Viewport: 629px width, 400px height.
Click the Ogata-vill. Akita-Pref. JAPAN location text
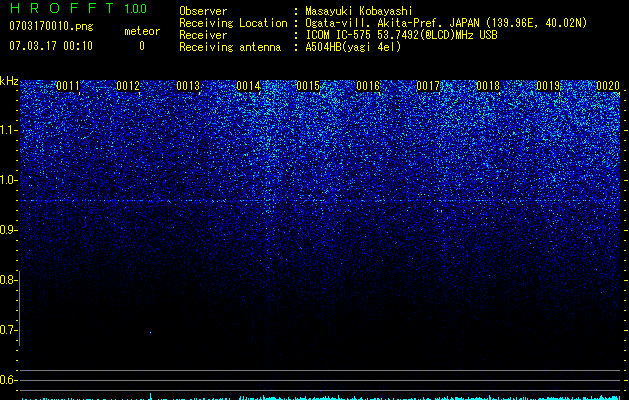point(446,23)
